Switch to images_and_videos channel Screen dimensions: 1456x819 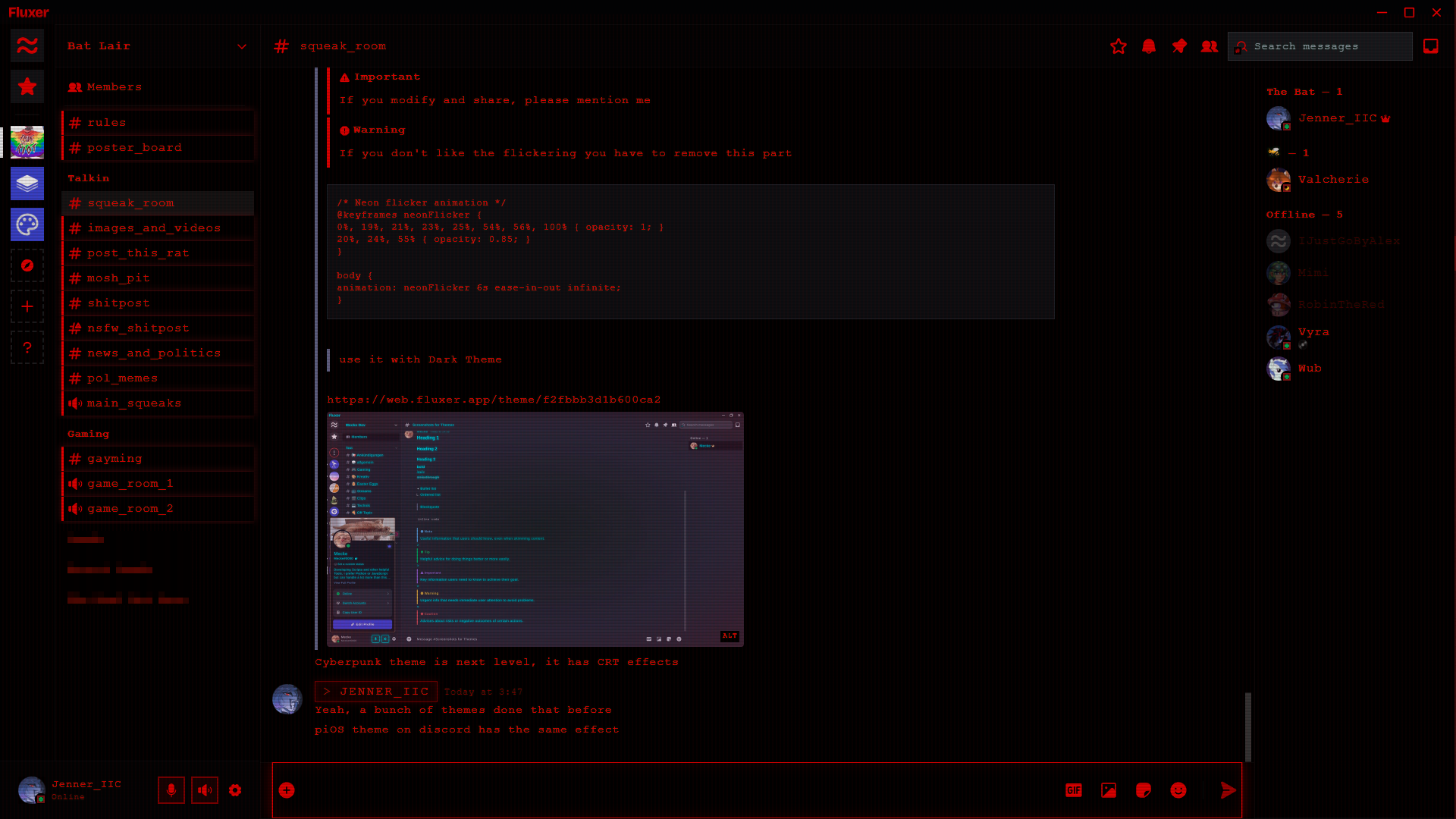pyautogui.click(x=154, y=228)
